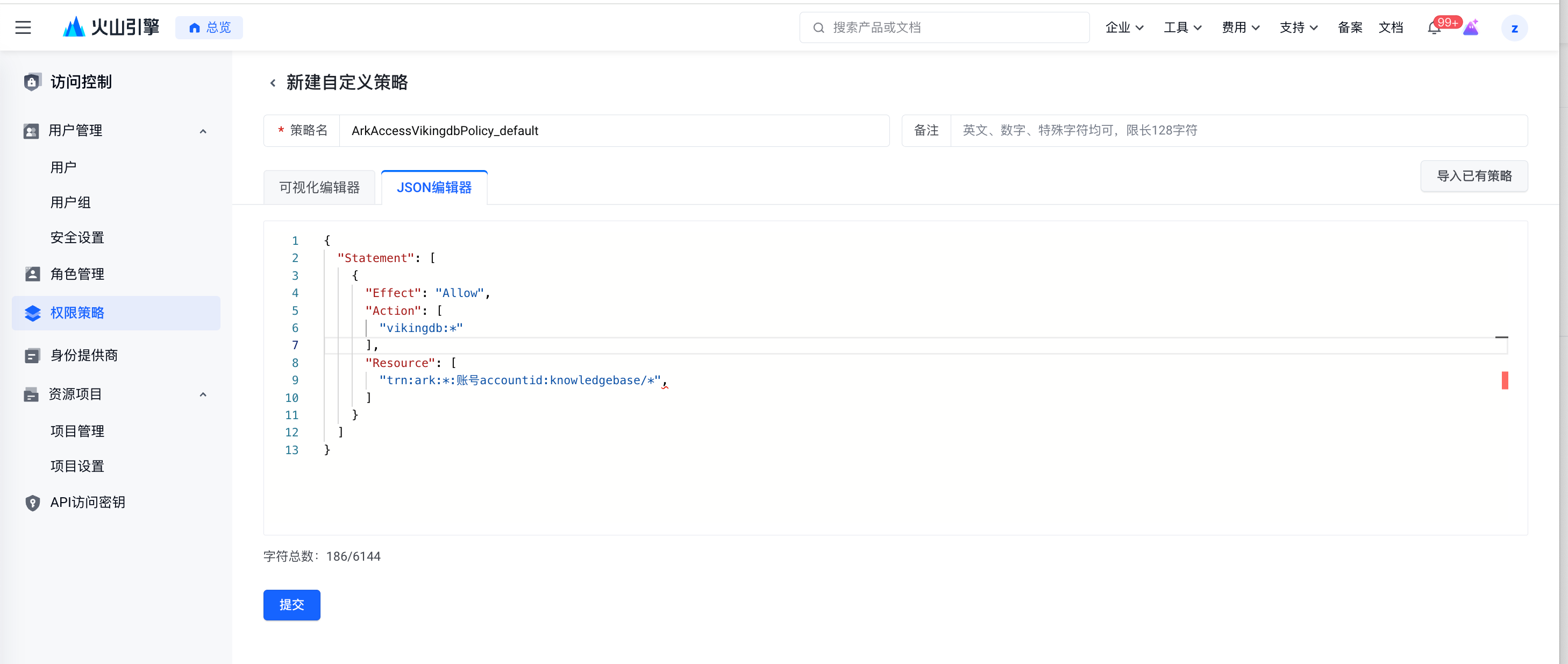Open the 费用 dropdown menu
The width and height of the screenshot is (1568, 664).
tap(1240, 27)
